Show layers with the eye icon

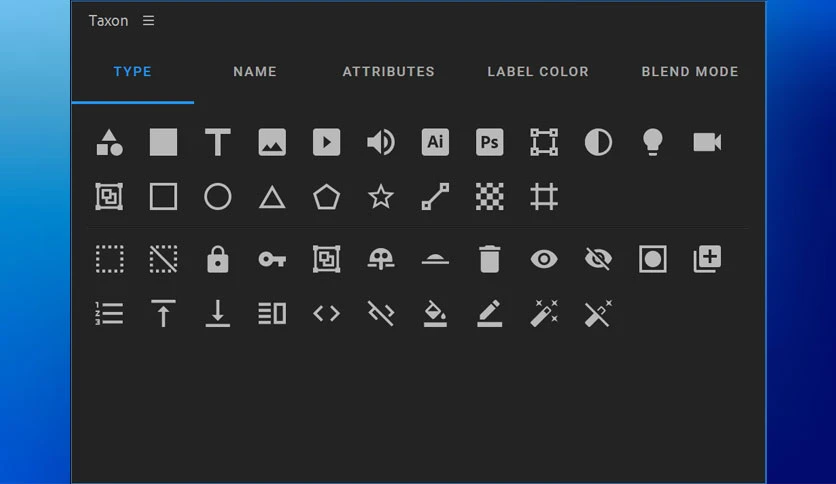(x=544, y=259)
